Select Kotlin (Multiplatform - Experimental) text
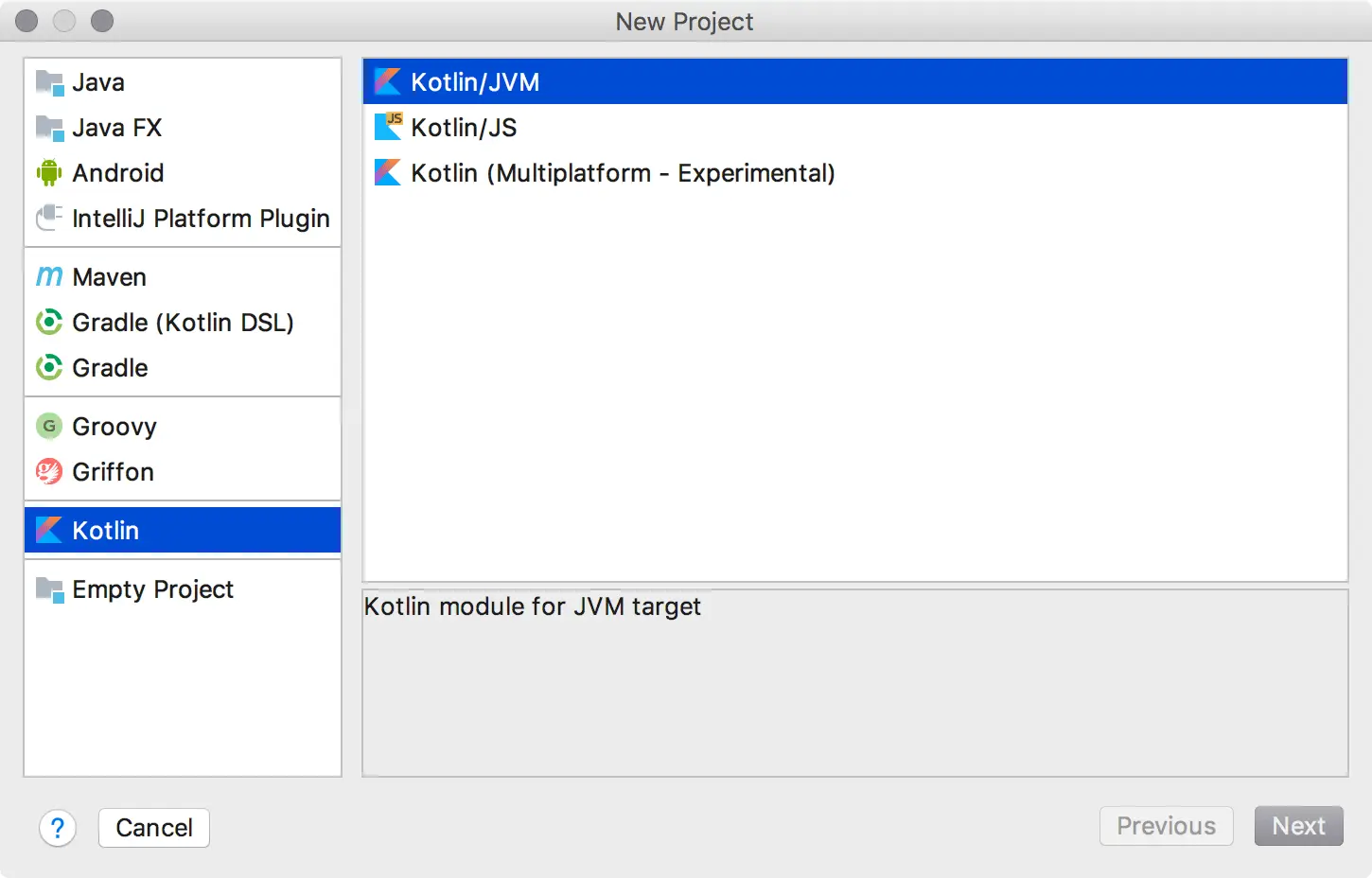 (x=623, y=173)
